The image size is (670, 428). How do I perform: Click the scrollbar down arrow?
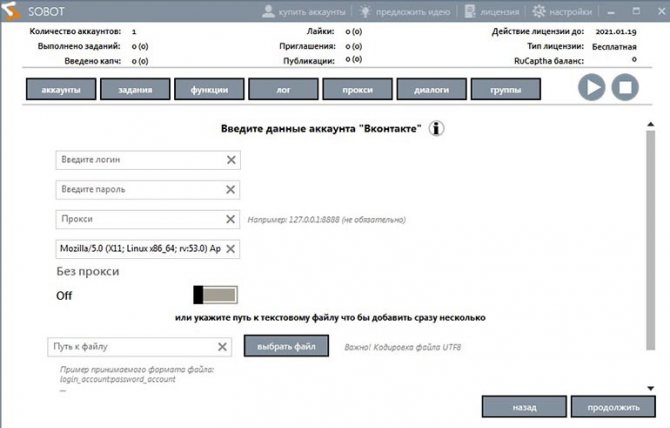tap(650, 388)
